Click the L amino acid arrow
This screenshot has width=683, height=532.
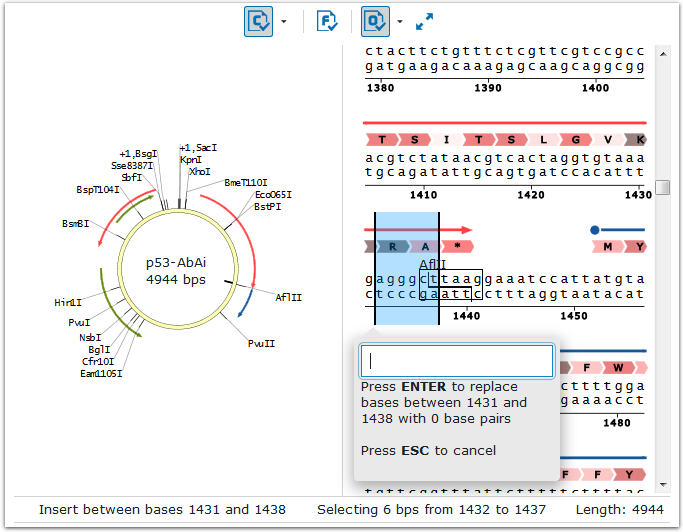543,140
